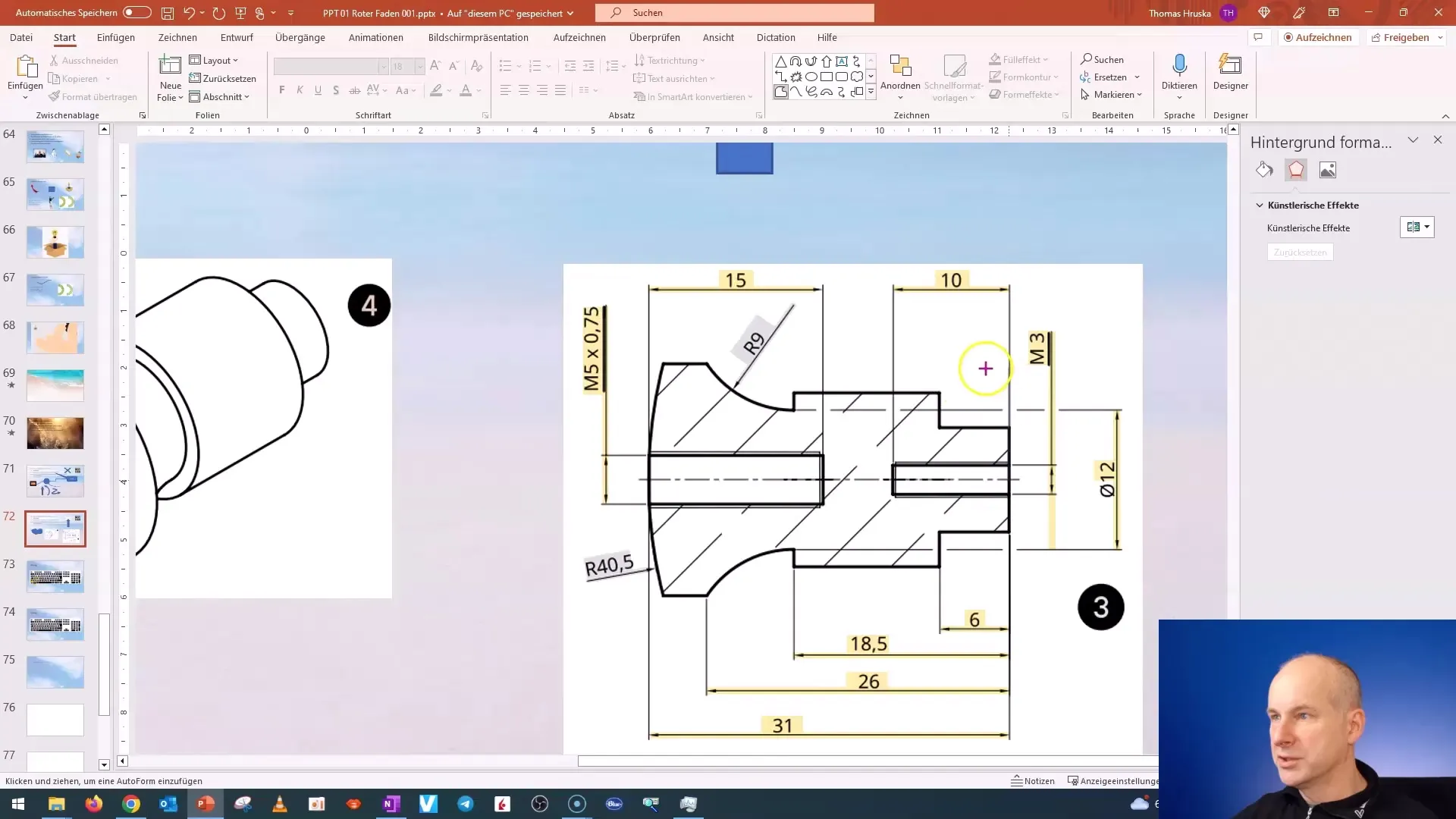Screen dimensions: 1456x819
Task: Open the Designer pane
Action: click(x=1230, y=73)
